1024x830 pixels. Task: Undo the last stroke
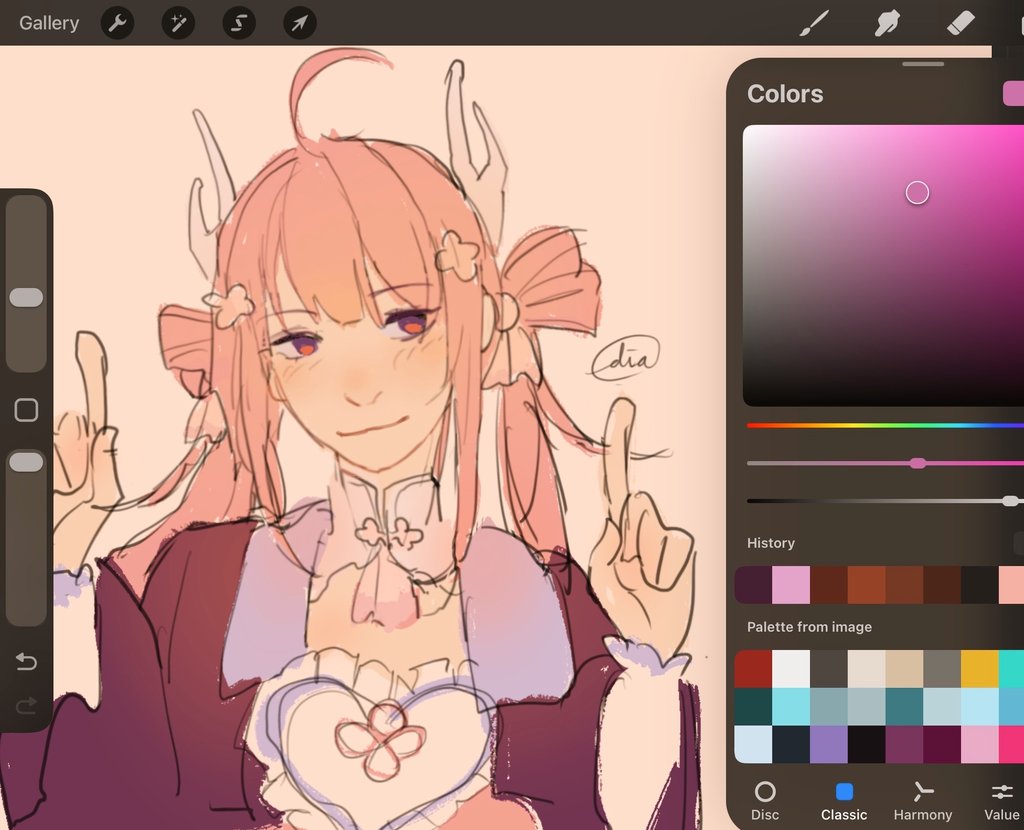[x=26, y=662]
